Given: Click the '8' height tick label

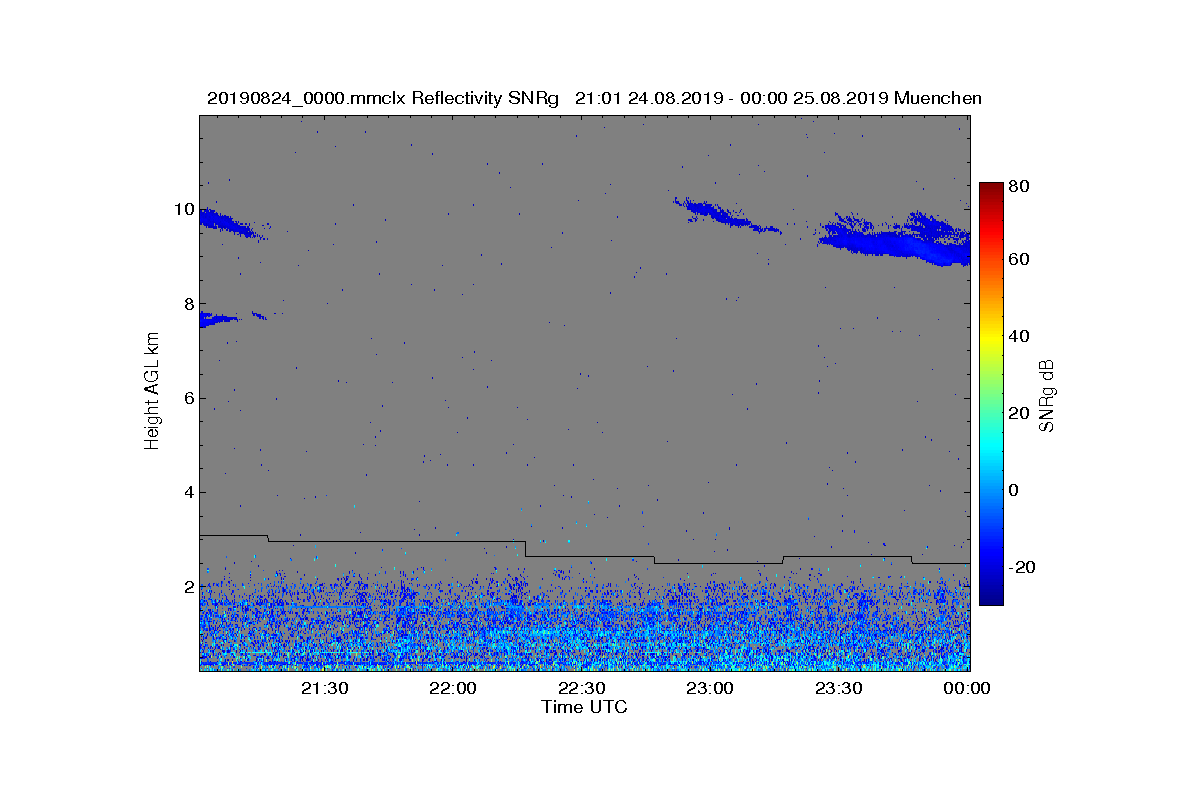Looking at the screenshot, I should 188,304.
